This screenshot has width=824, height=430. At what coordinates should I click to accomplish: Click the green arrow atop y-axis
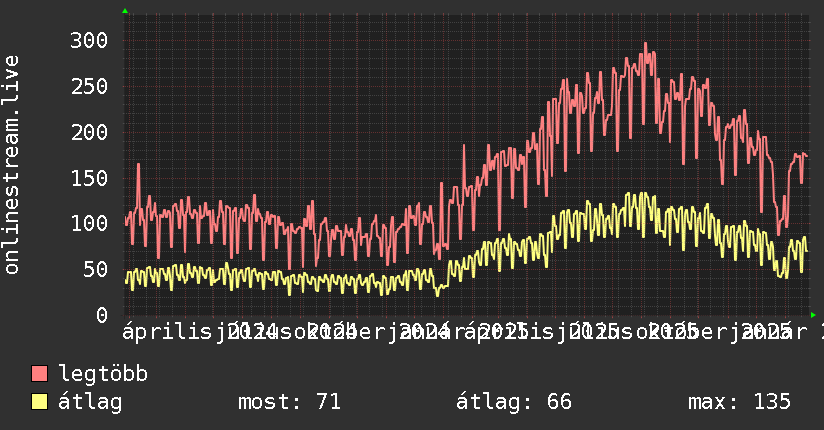125,11
